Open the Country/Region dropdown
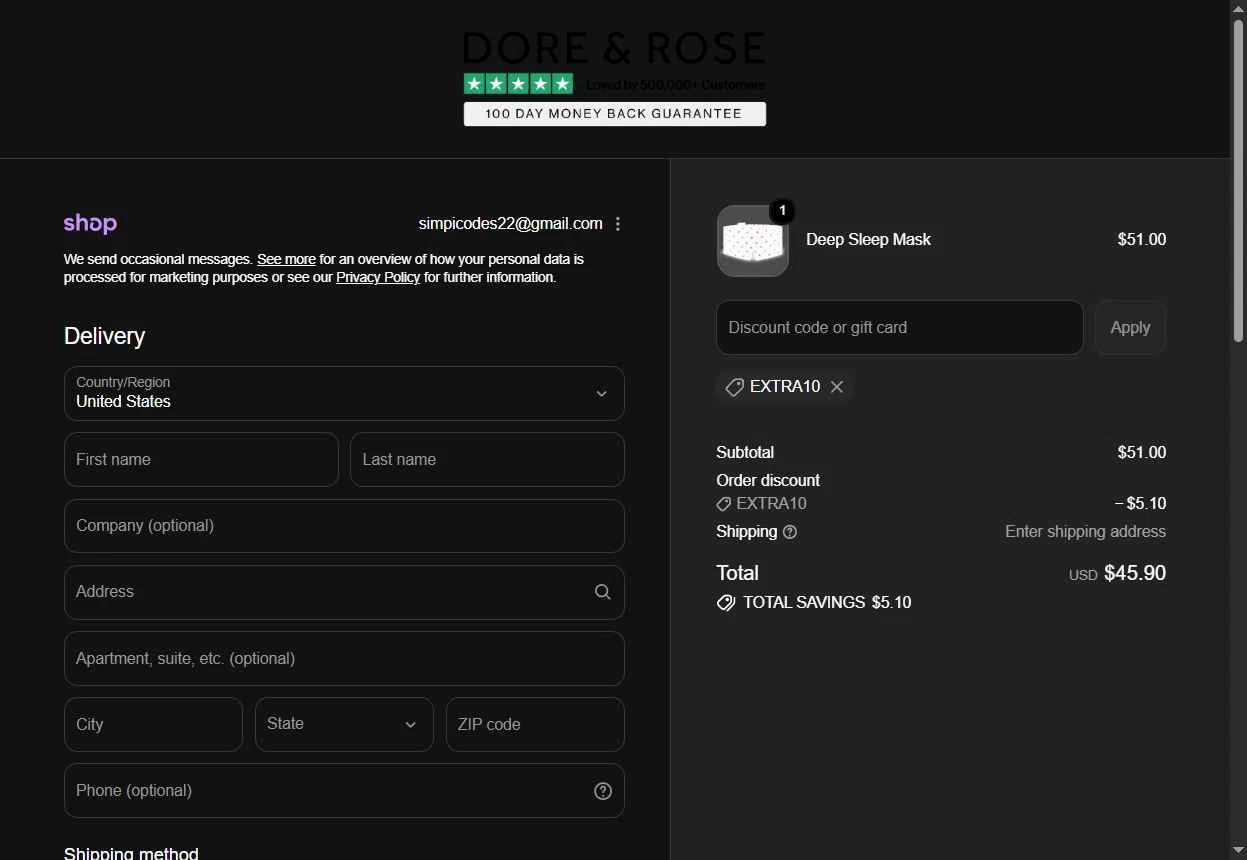Image resolution: width=1247 pixels, height=860 pixels. [x=344, y=393]
